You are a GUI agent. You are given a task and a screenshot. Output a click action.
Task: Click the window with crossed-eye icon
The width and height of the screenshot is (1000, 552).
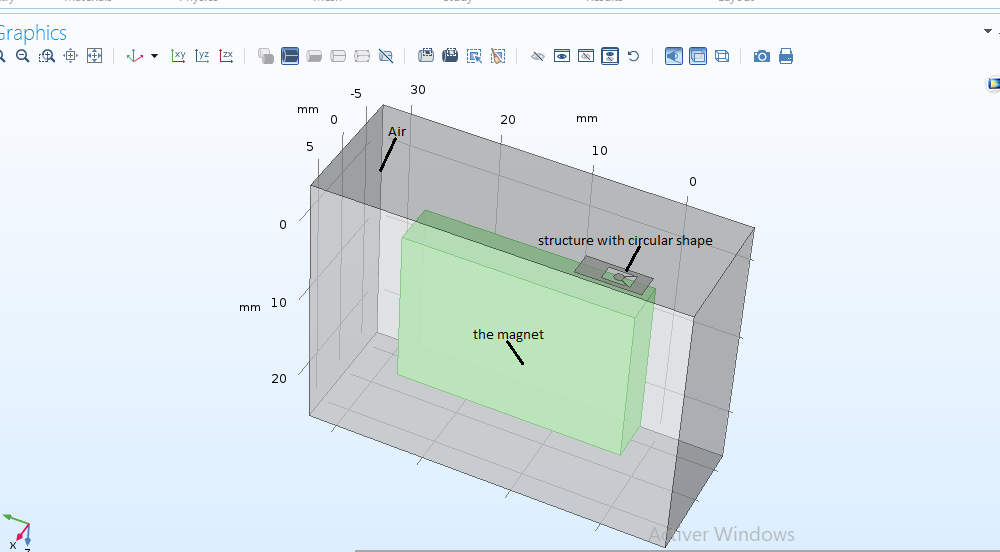(585, 56)
